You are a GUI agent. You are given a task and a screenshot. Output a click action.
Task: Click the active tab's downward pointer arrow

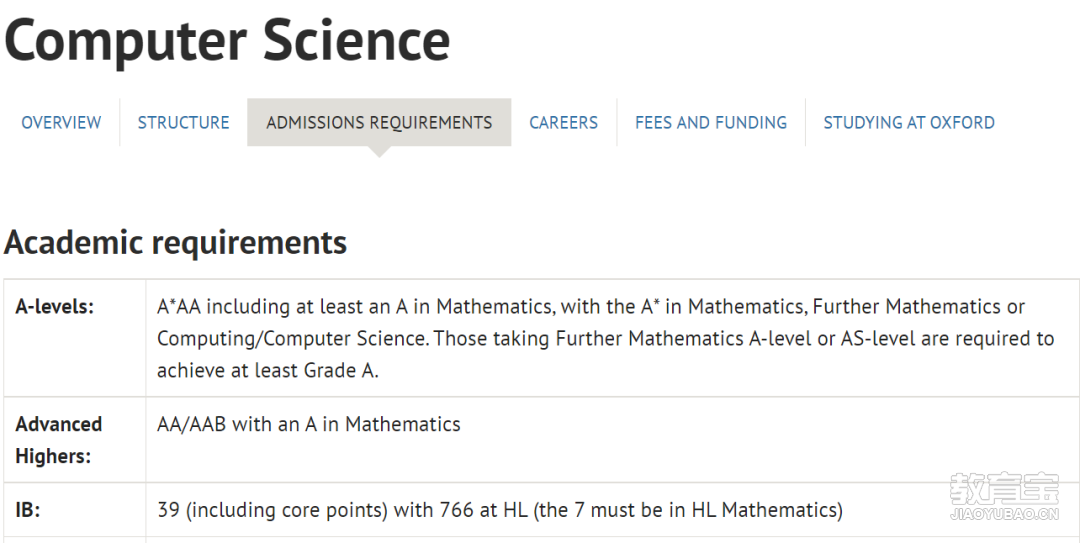click(x=379, y=152)
